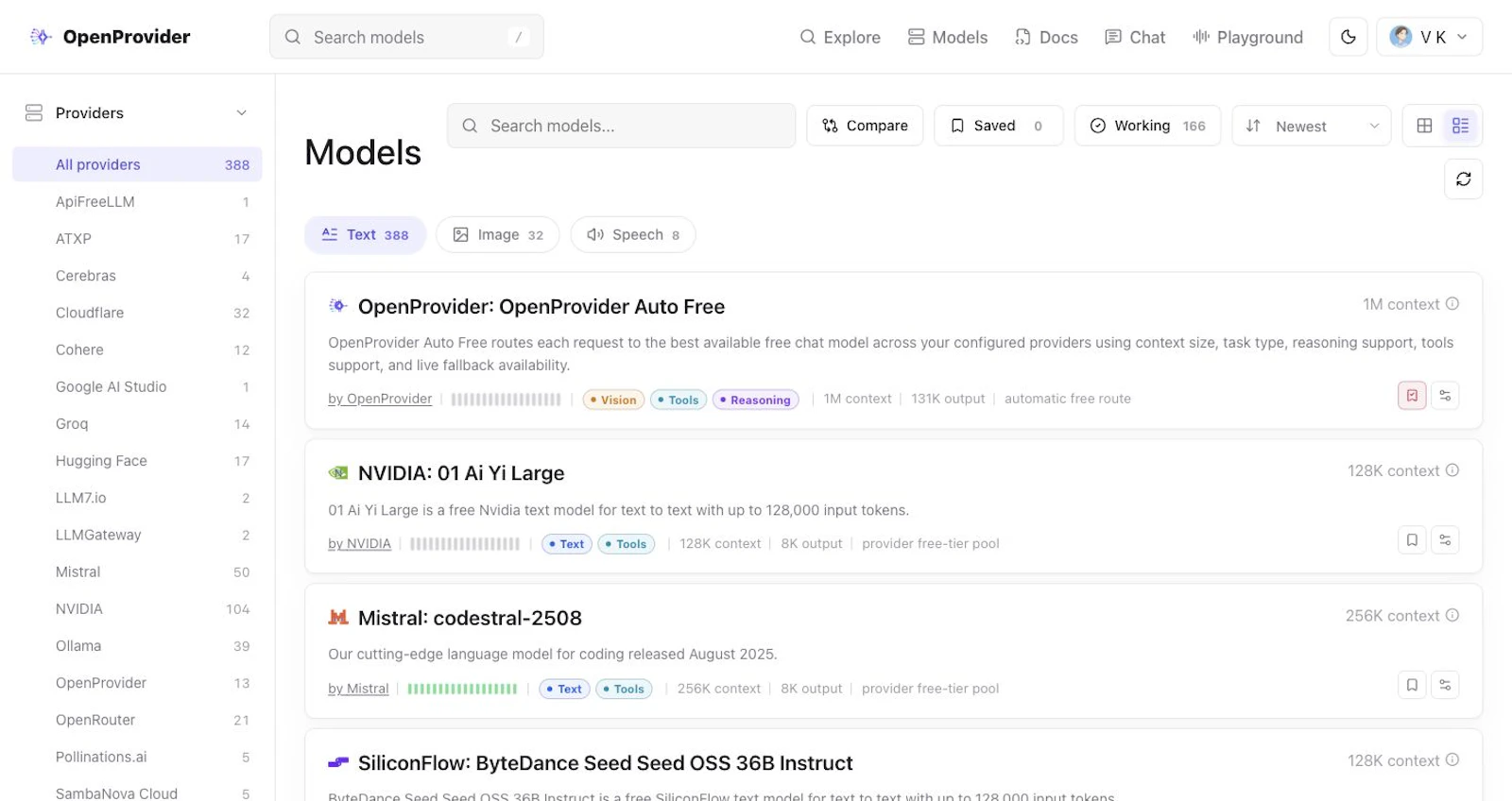Click info icon next to 1M context
Viewport: 1512px width, 801px height.
coord(1452,304)
